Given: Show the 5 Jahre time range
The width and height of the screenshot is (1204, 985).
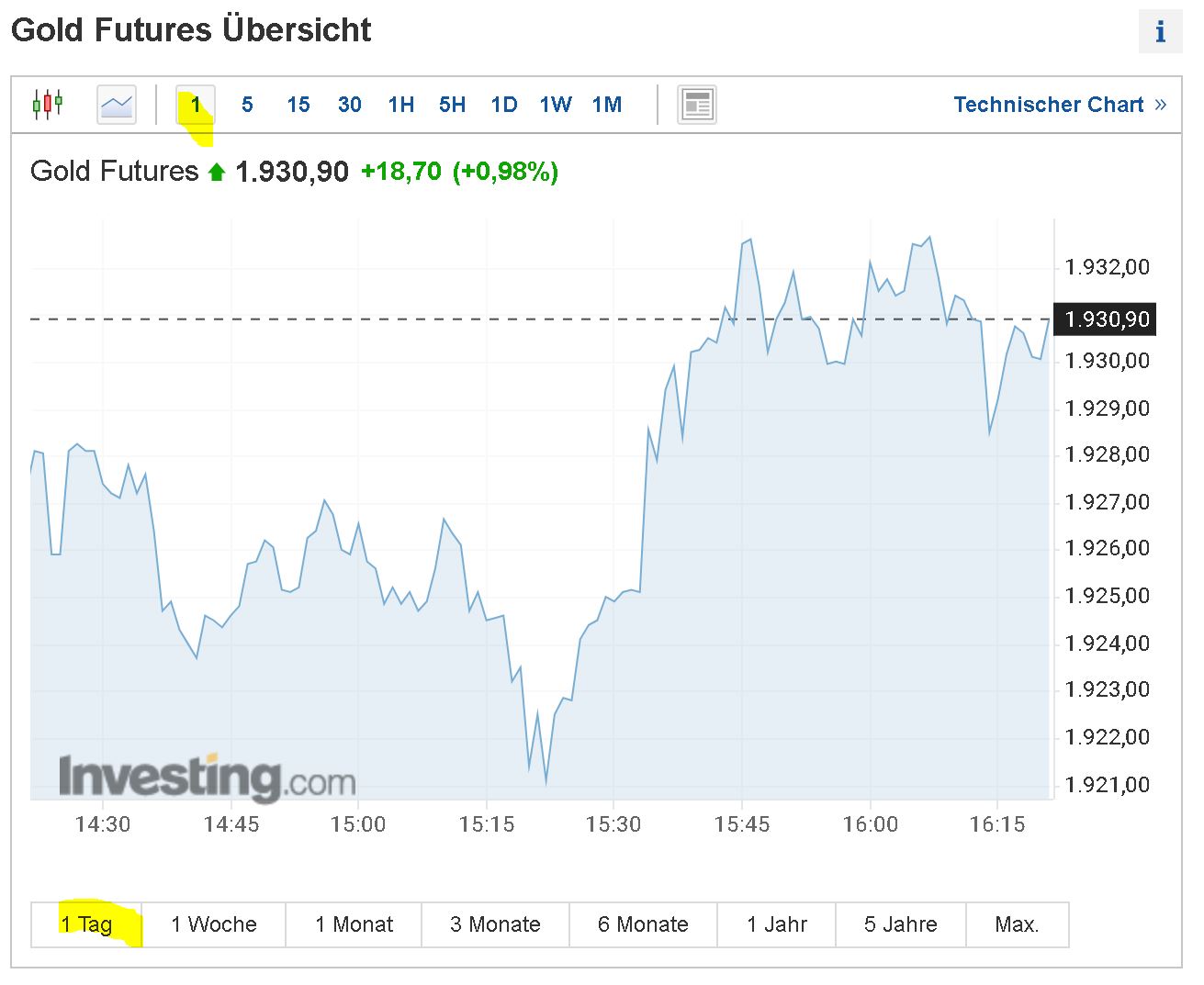Looking at the screenshot, I should tap(900, 924).
